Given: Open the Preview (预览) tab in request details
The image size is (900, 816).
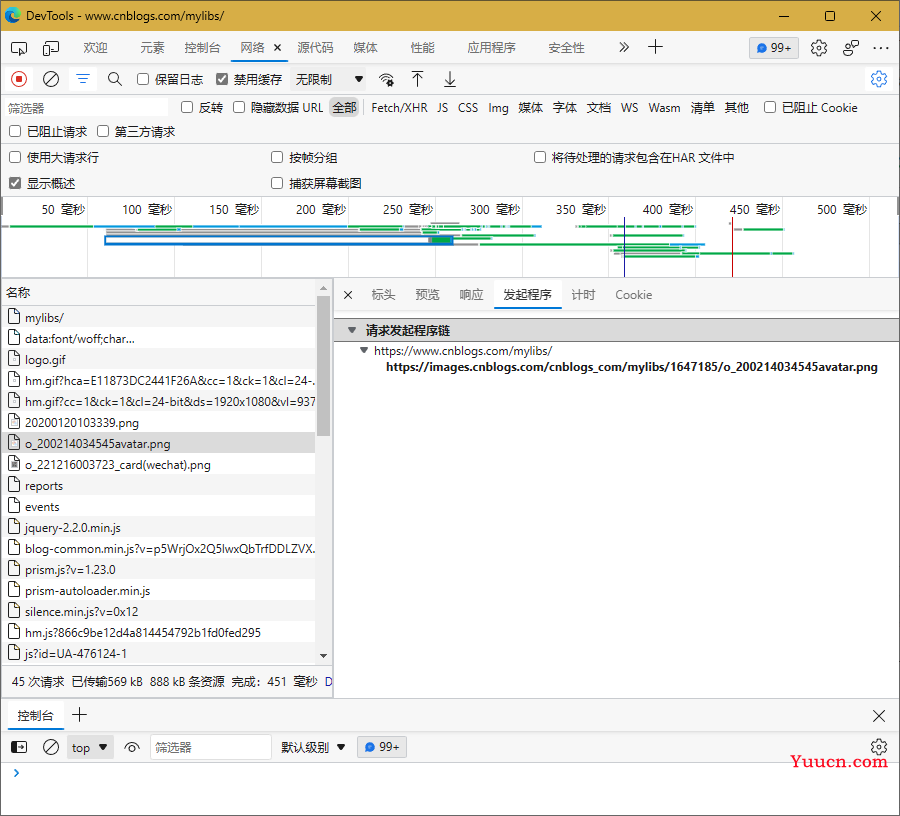Looking at the screenshot, I should coord(427,295).
